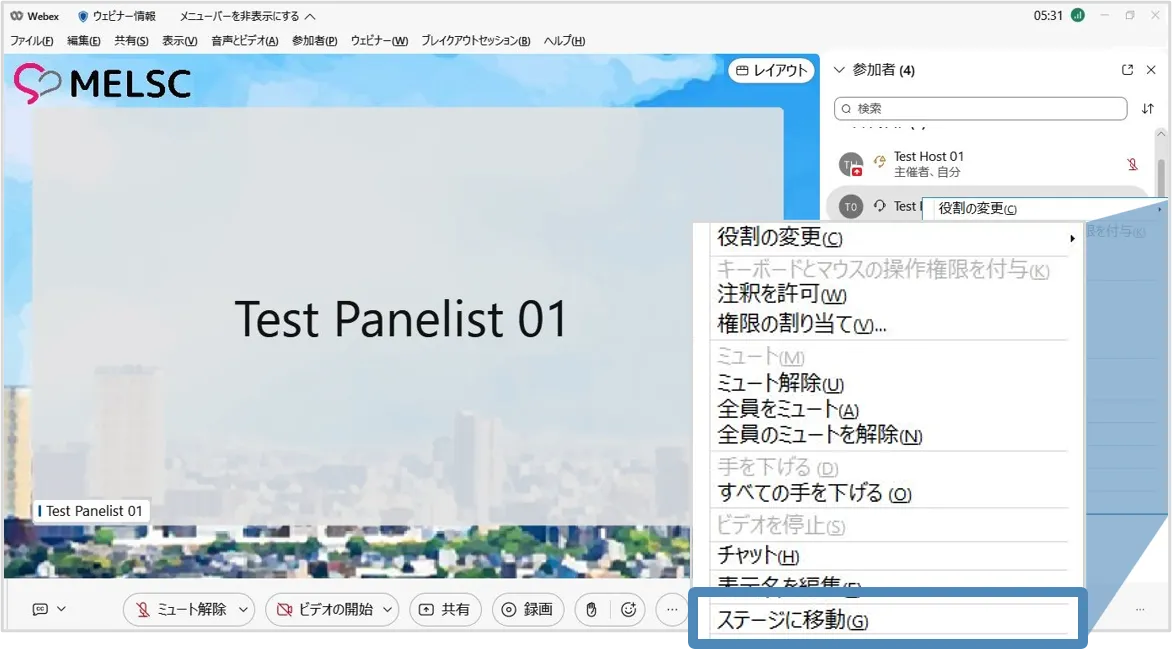Pop out the participants panel

click(x=1128, y=70)
